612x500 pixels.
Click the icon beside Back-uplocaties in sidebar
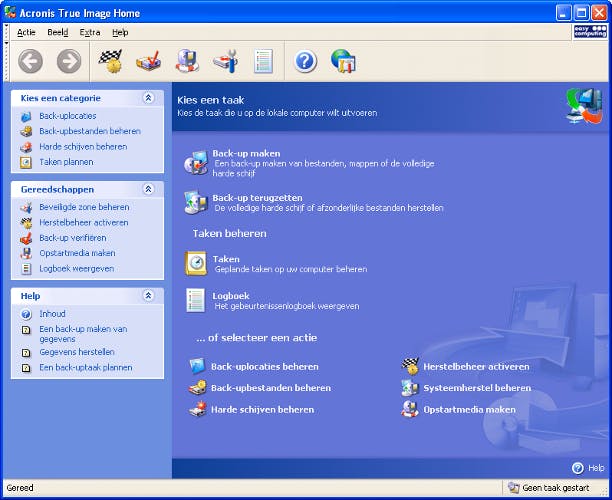click(26, 116)
